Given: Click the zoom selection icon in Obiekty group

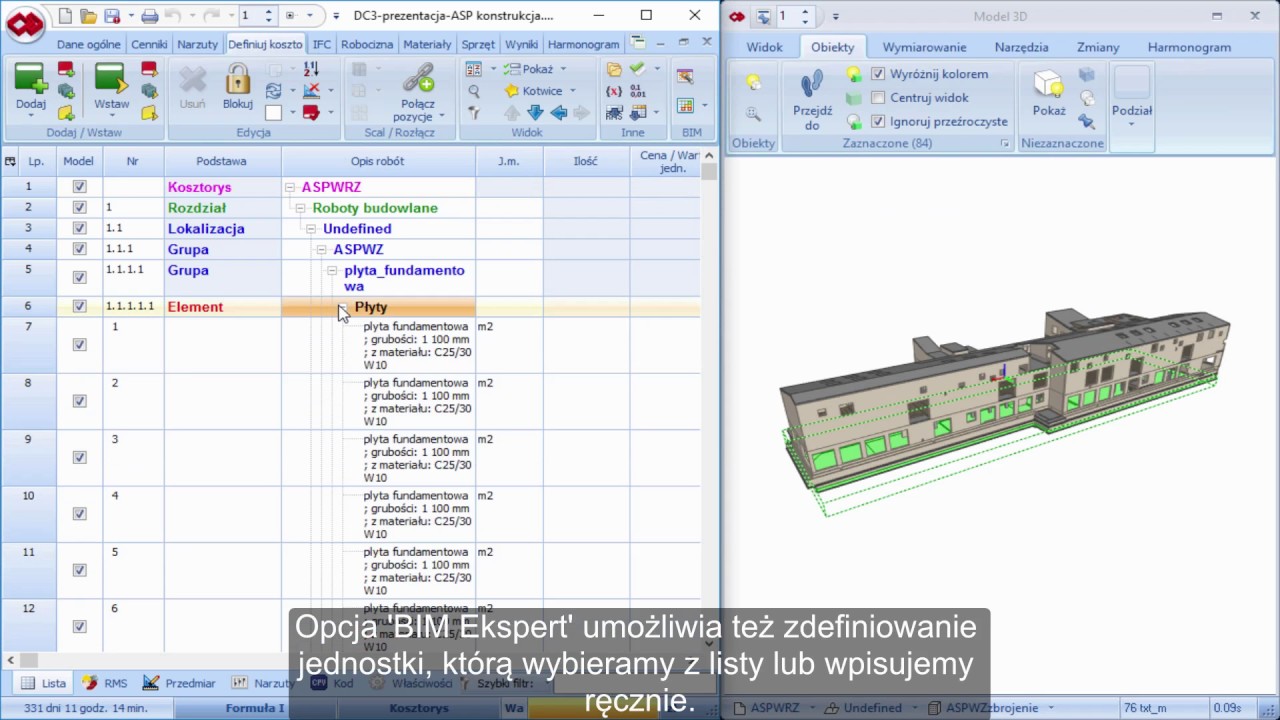Looking at the screenshot, I should 753,114.
